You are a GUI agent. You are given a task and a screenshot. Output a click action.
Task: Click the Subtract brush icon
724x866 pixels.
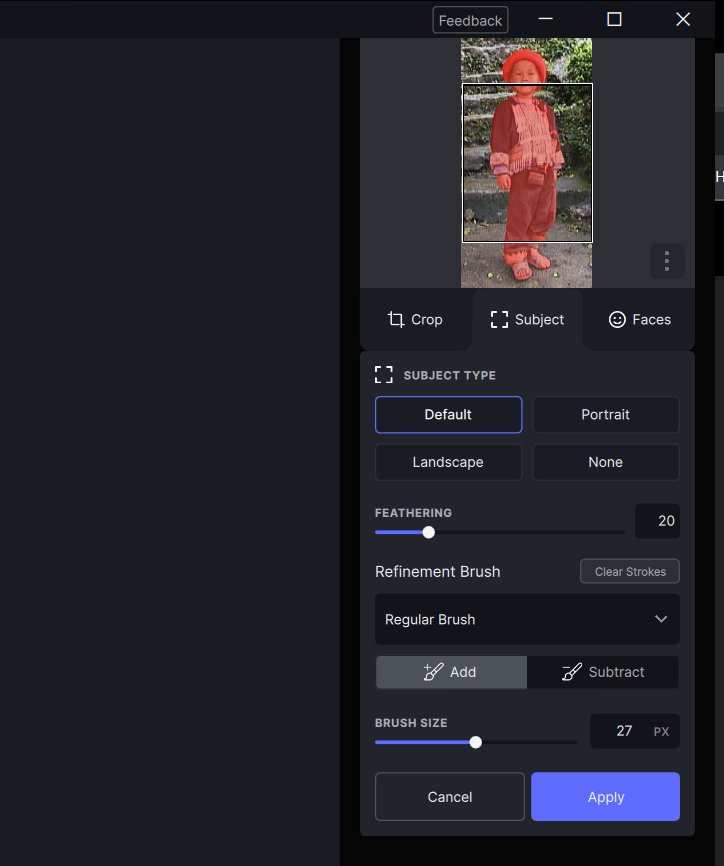pyautogui.click(x=571, y=672)
